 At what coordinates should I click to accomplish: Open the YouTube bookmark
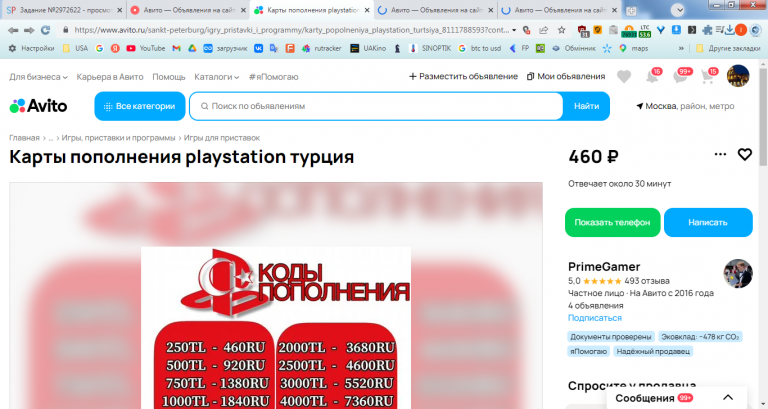click(145, 48)
